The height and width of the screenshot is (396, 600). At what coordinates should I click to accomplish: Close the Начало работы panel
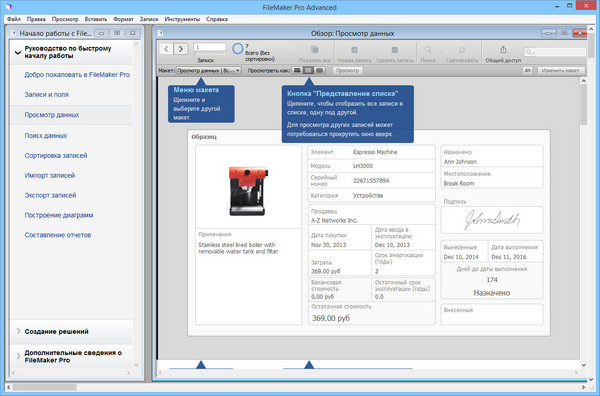tap(132, 33)
